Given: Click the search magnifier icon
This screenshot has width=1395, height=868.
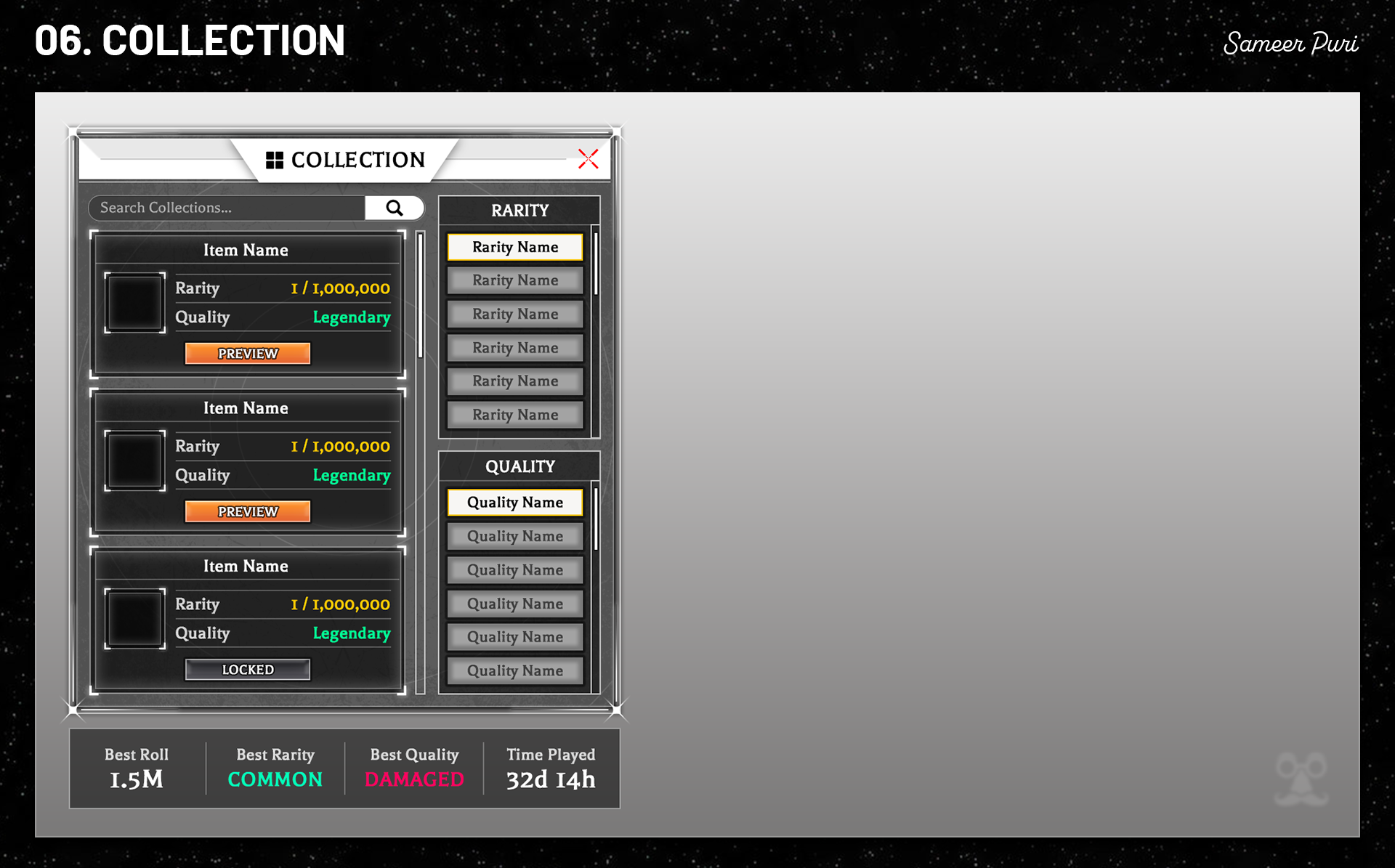Looking at the screenshot, I should click(x=395, y=208).
